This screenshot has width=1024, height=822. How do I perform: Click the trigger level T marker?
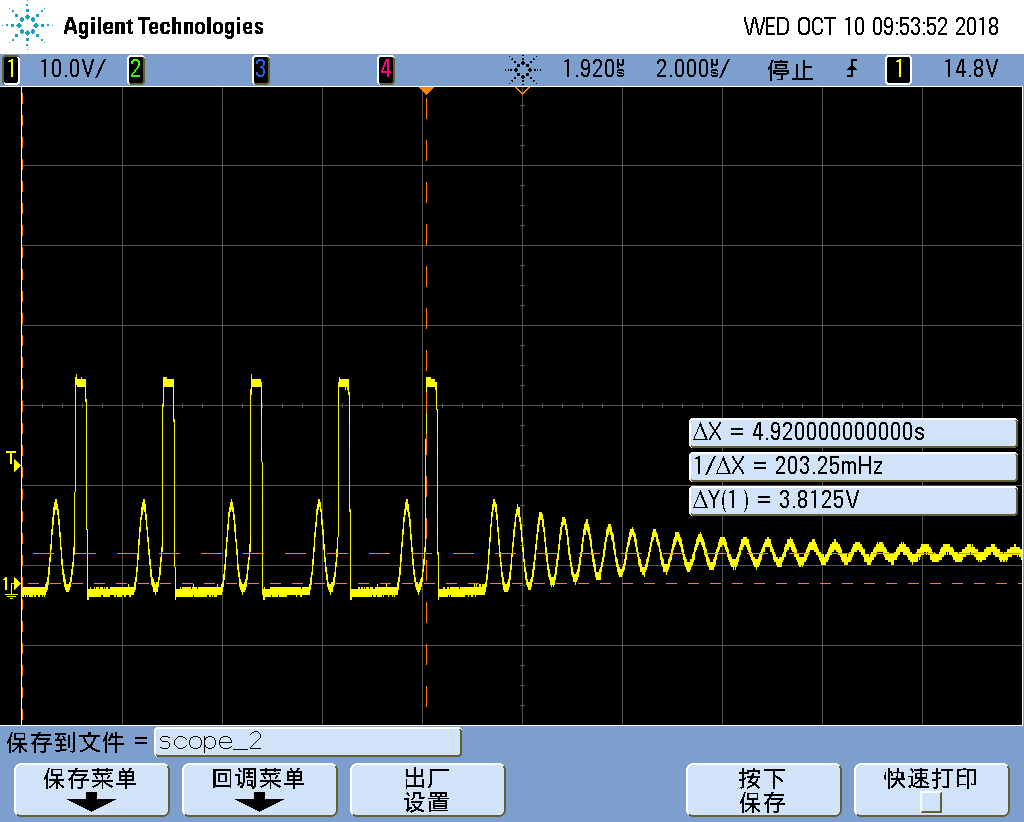[x=13, y=461]
